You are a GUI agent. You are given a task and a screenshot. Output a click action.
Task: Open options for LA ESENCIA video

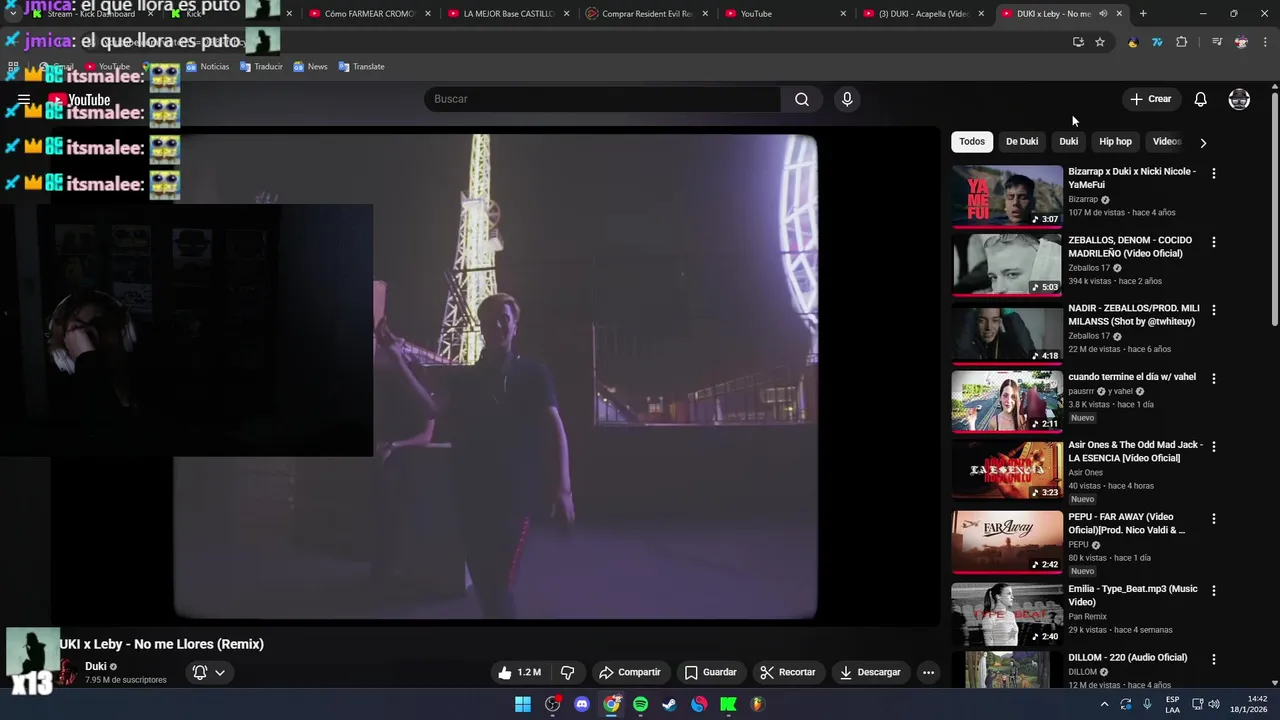point(1214,446)
